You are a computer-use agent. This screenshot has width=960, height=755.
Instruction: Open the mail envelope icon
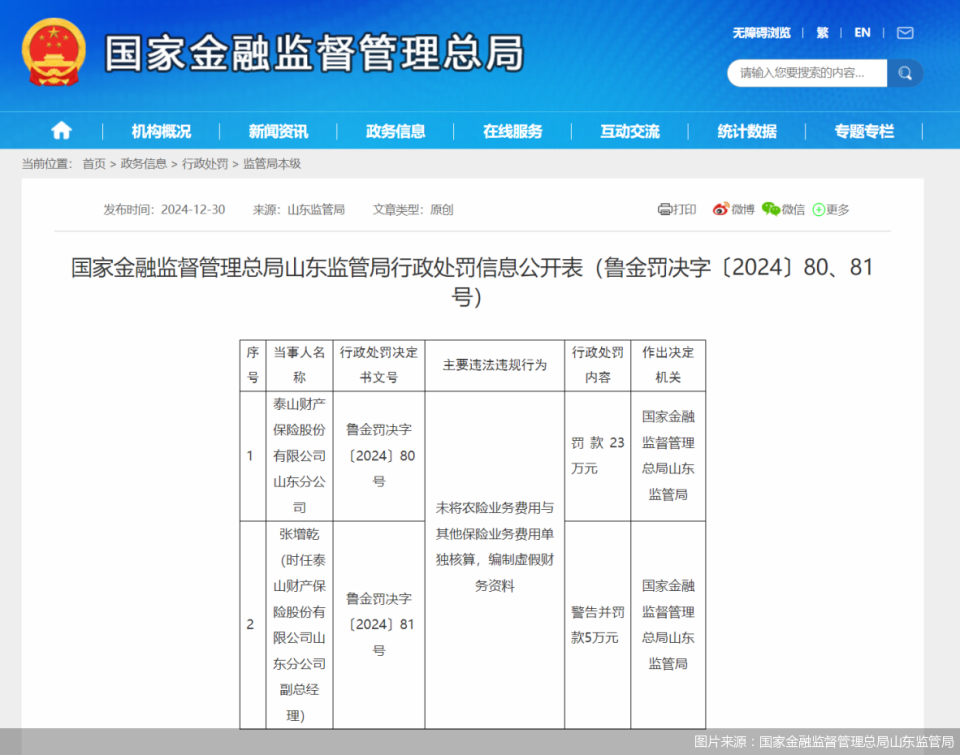(x=905, y=33)
